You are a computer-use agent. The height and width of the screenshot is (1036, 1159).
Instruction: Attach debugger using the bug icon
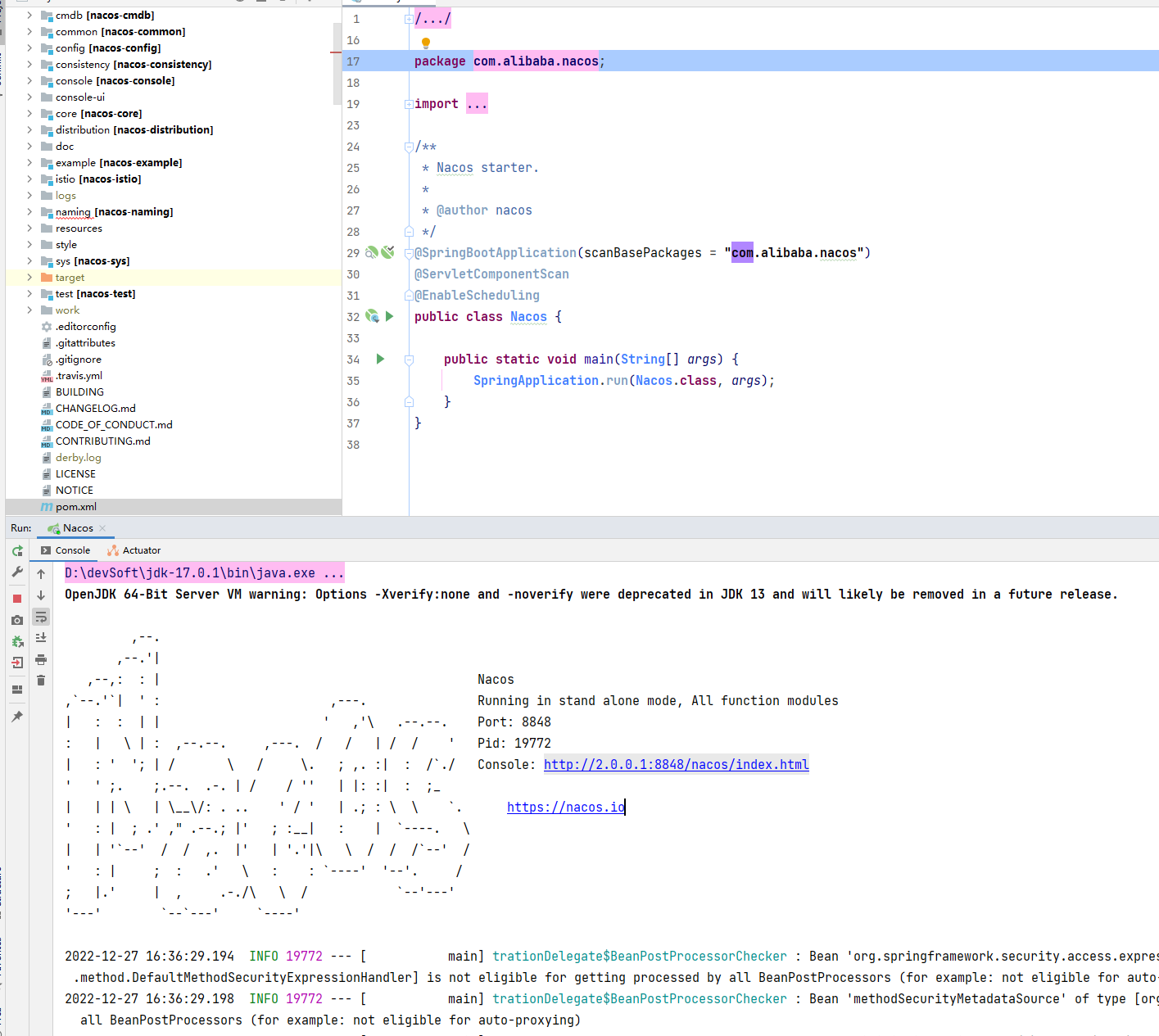click(17, 641)
